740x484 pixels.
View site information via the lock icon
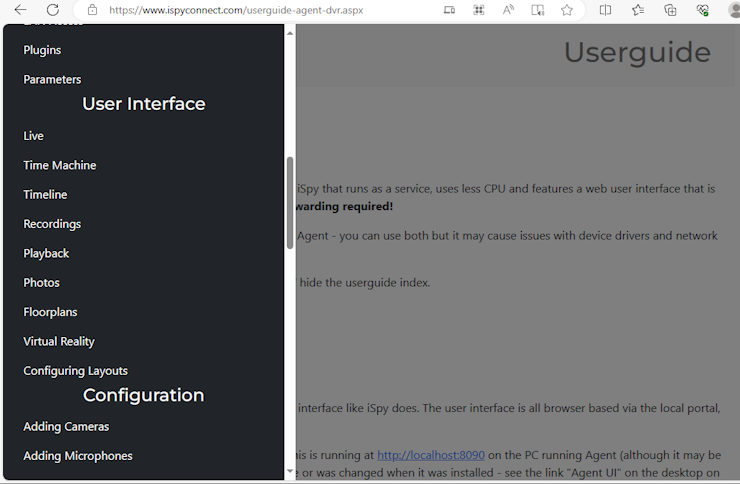pos(92,10)
